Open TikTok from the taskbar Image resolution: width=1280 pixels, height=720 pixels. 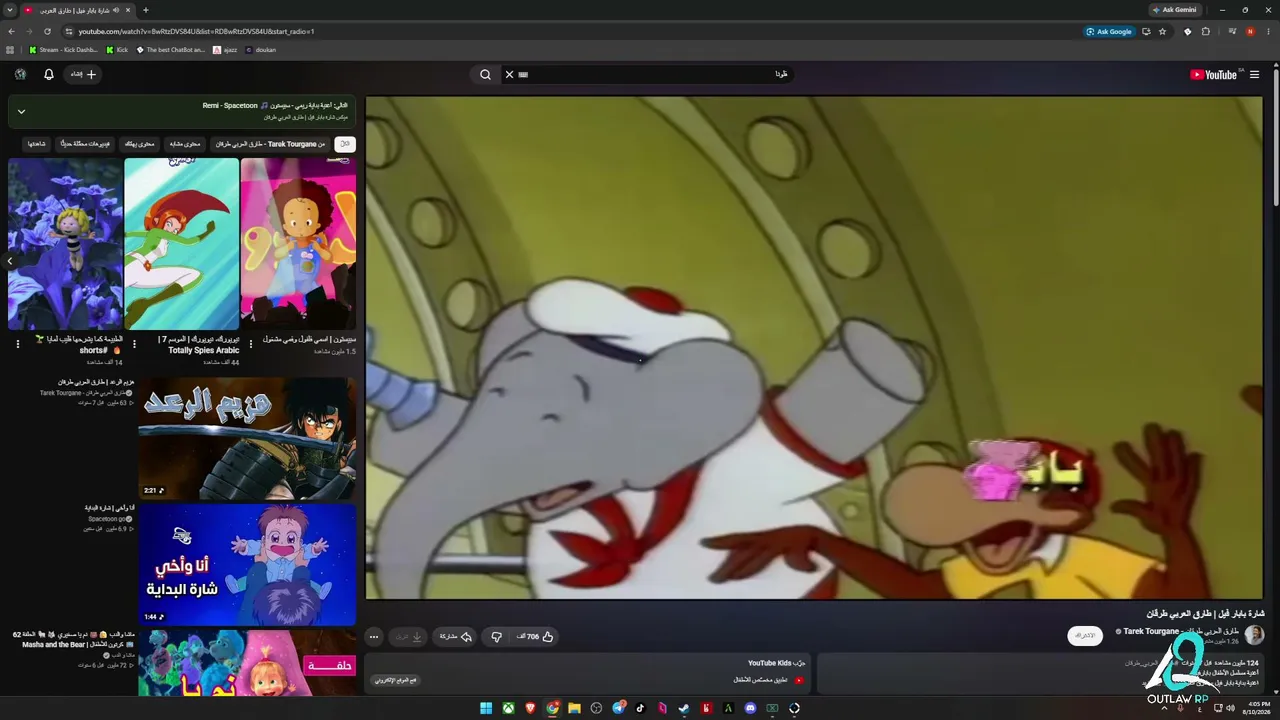[x=640, y=708]
